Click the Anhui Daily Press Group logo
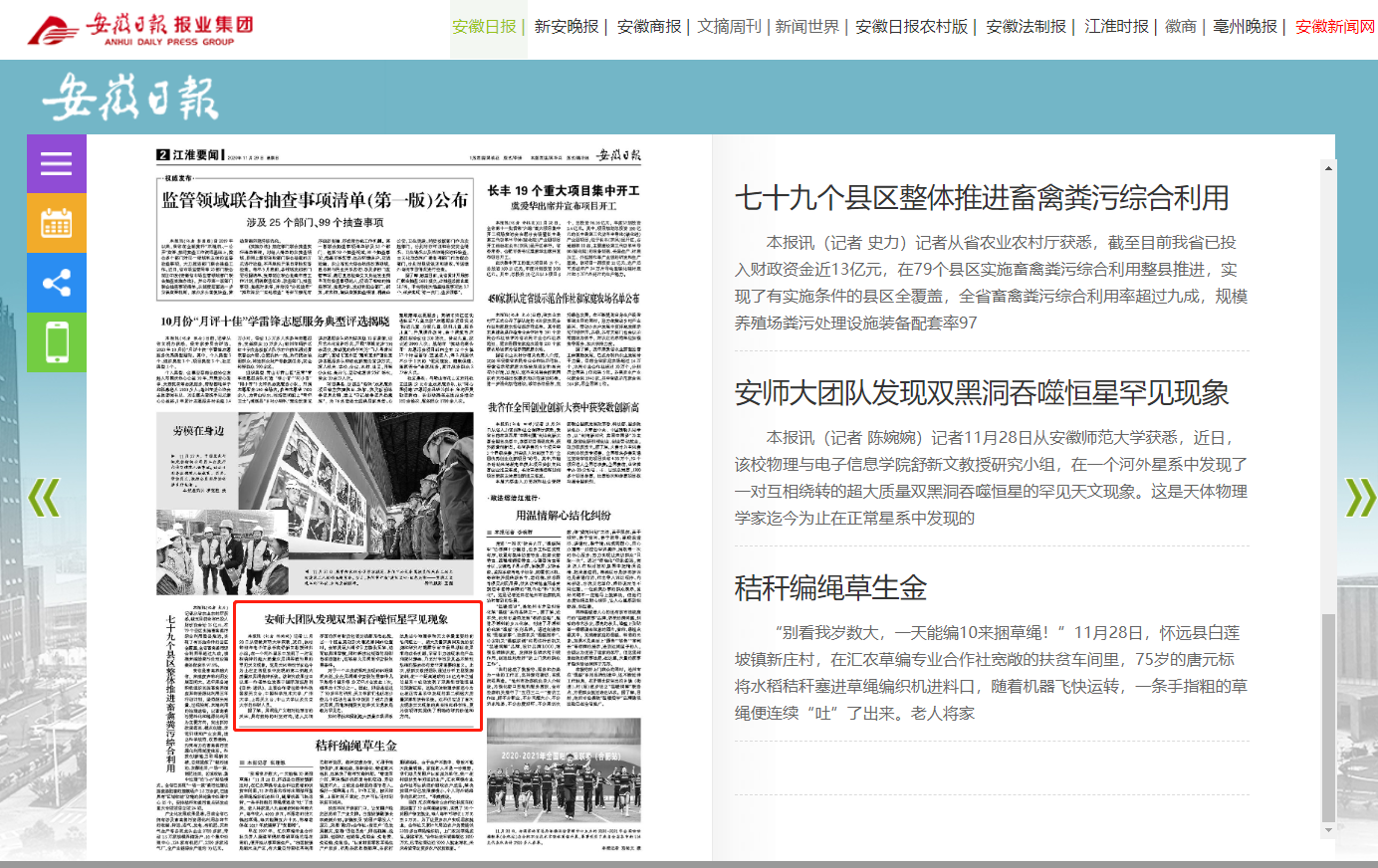Image resolution: width=1378 pixels, height=868 pixels. coord(140,29)
